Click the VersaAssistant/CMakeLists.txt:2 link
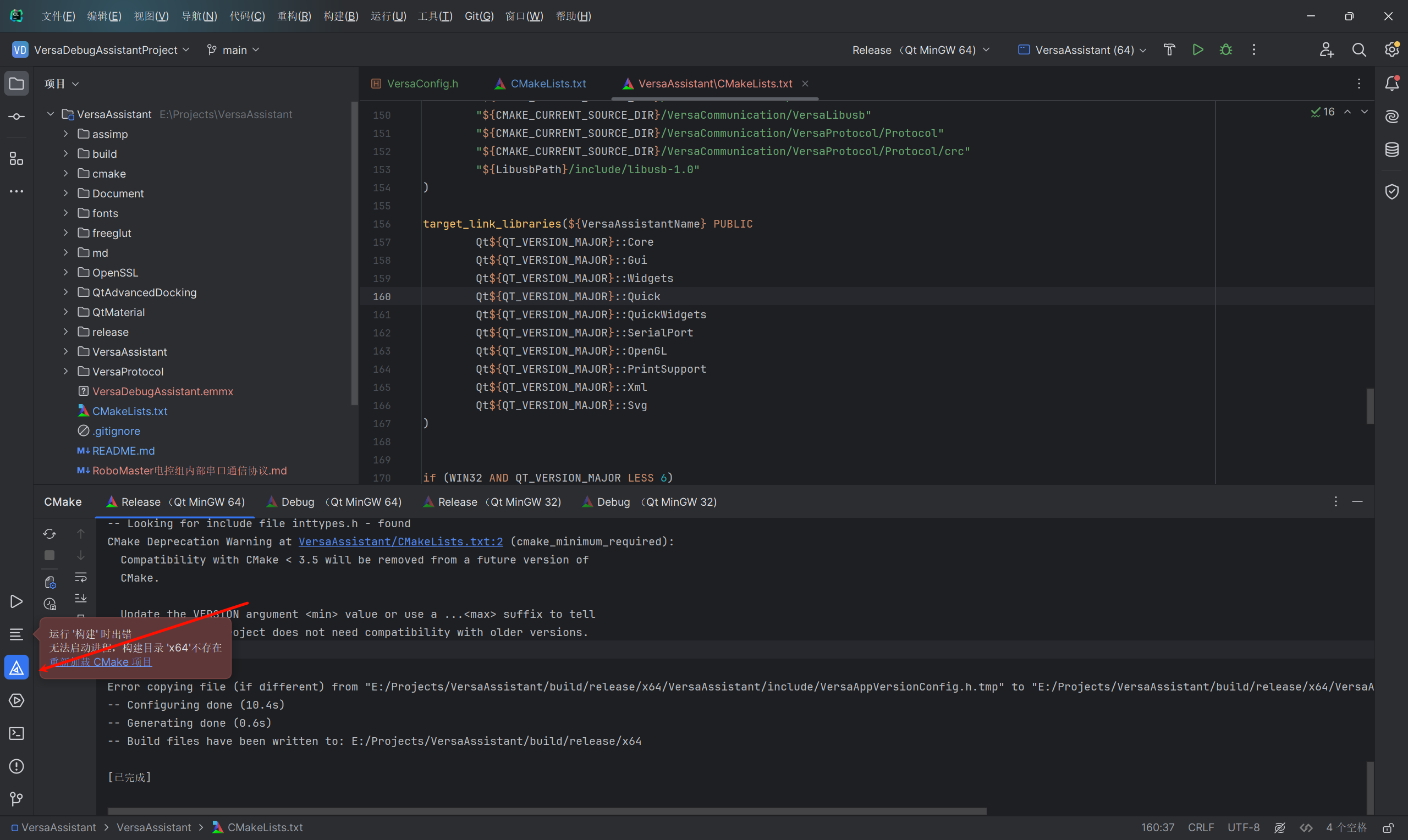The width and height of the screenshot is (1408, 840). [x=400, y=541]
